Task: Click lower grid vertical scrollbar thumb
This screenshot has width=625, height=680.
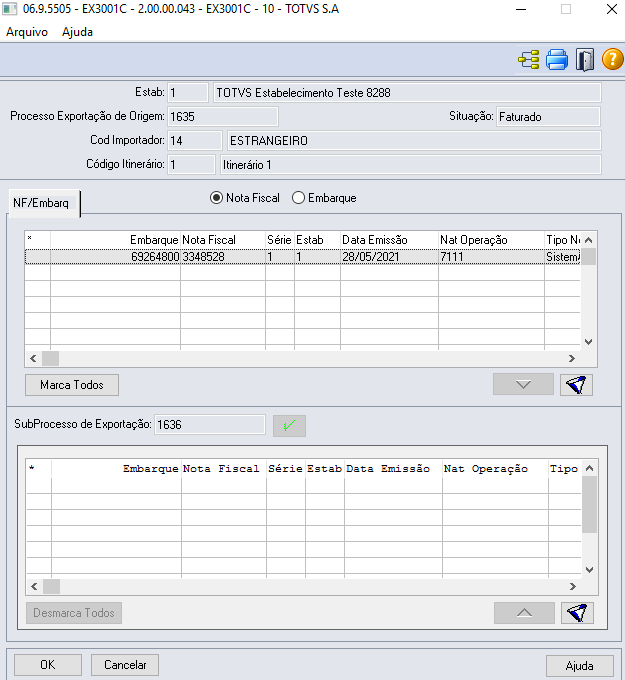Action: coord(589,504)
